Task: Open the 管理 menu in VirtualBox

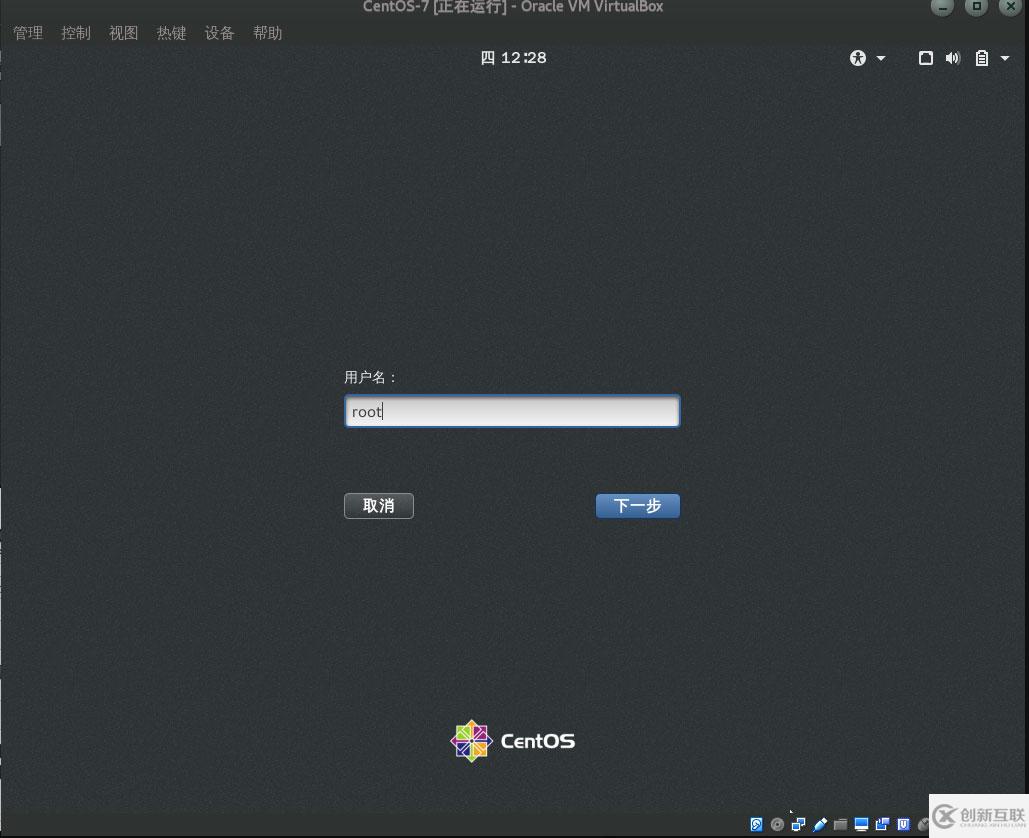Action: click(28, 33)
